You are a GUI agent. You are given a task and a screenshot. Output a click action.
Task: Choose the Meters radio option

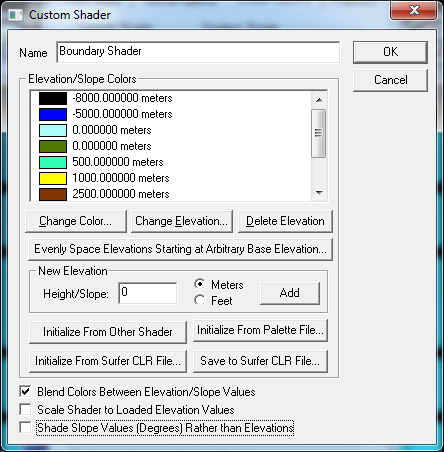click(200, 284)
